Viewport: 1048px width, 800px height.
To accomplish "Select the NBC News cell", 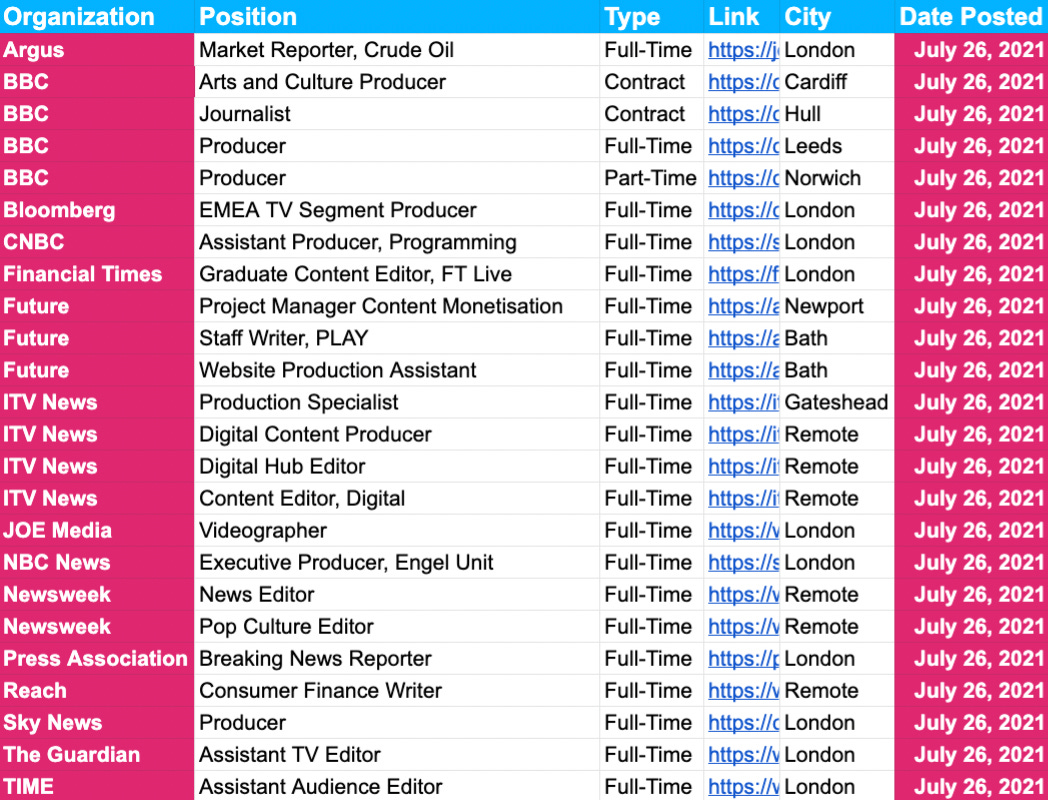I will [97, 563].
